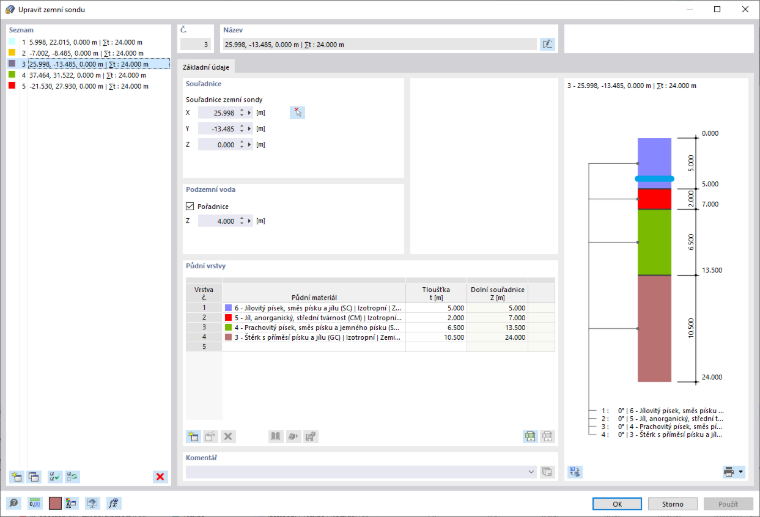
Task: Click green table export icon in layers panel
Action: [530, 436]
